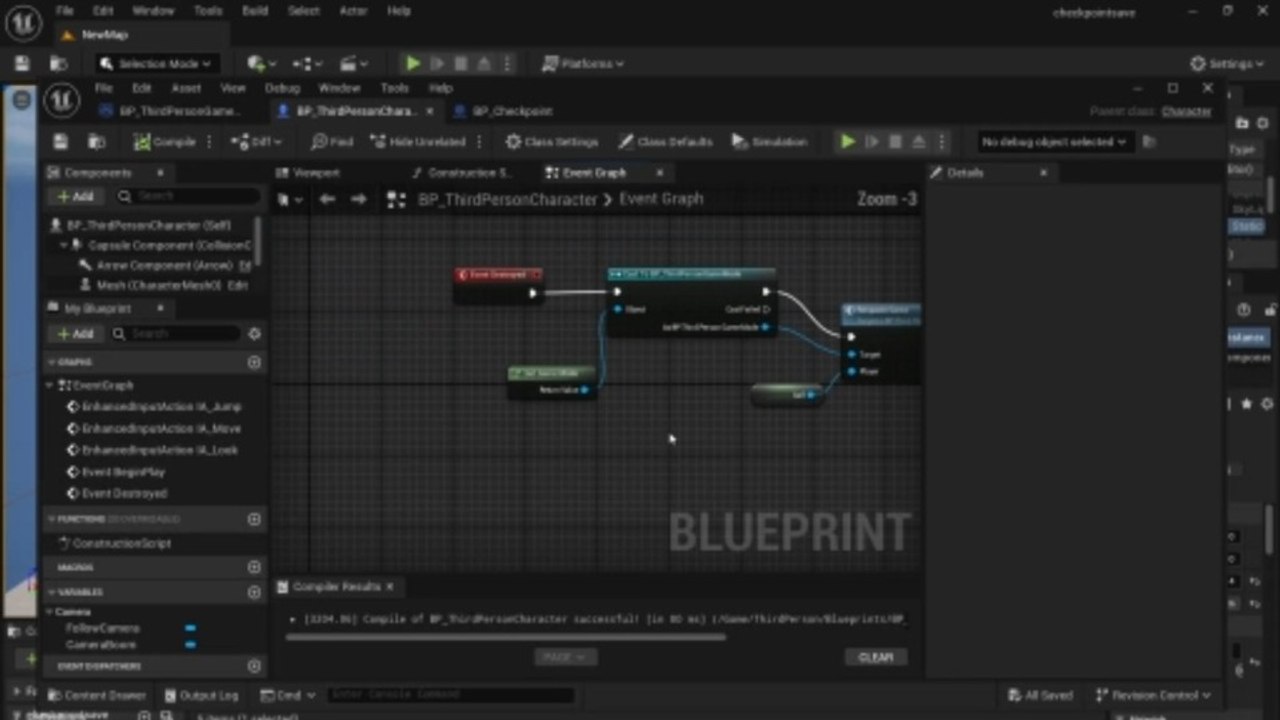Select EnhancedInputAction IA_Jump event
Screen dimensions: 1280x720
pos(153,407)
